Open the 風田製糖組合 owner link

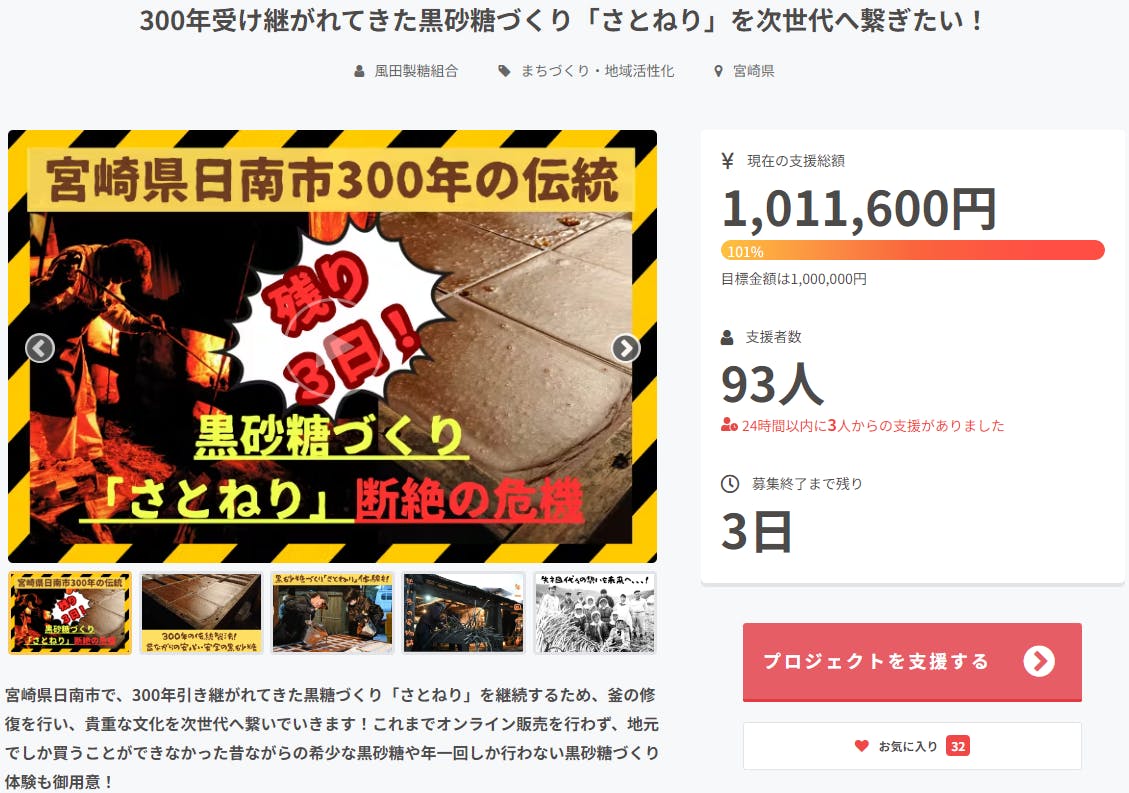coord(416,71)
